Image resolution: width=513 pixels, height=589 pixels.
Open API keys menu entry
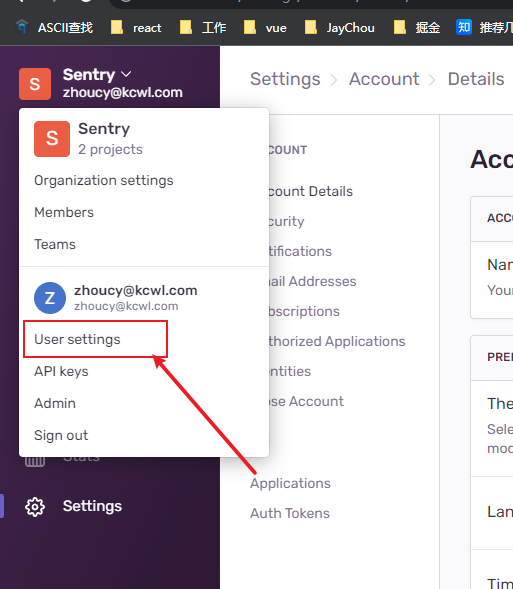[61, 371]
